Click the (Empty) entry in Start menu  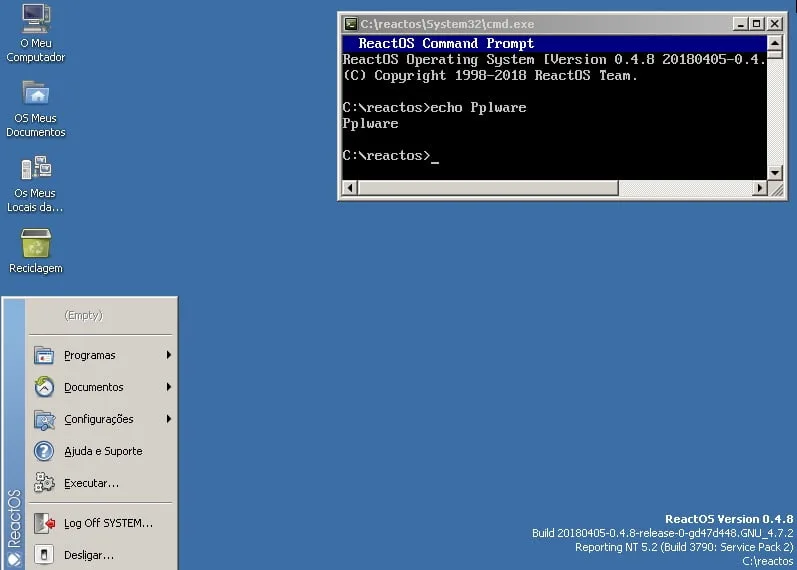click(x=101, y=315)
